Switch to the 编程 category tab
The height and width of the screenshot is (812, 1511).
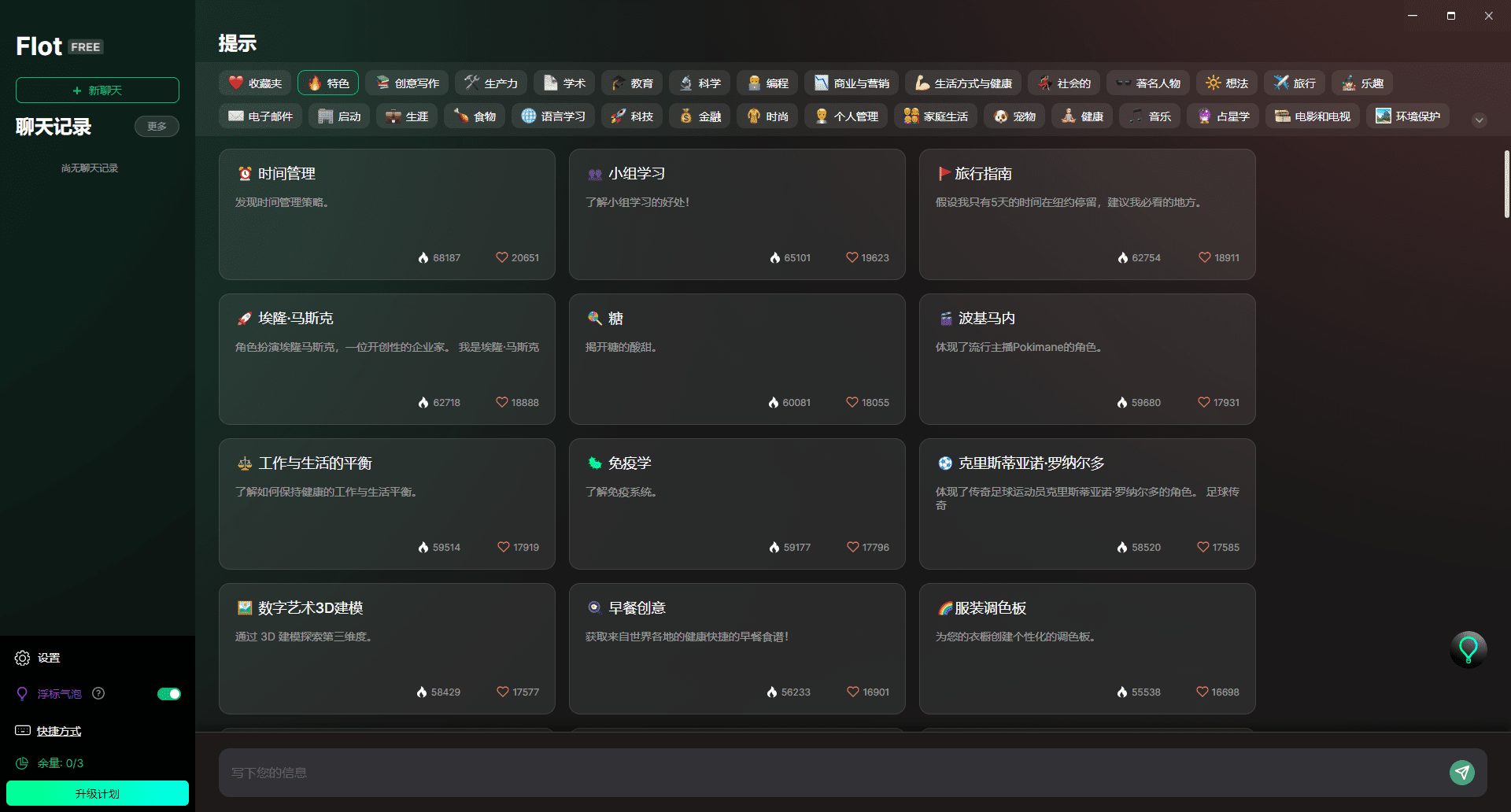pos(767,83)
